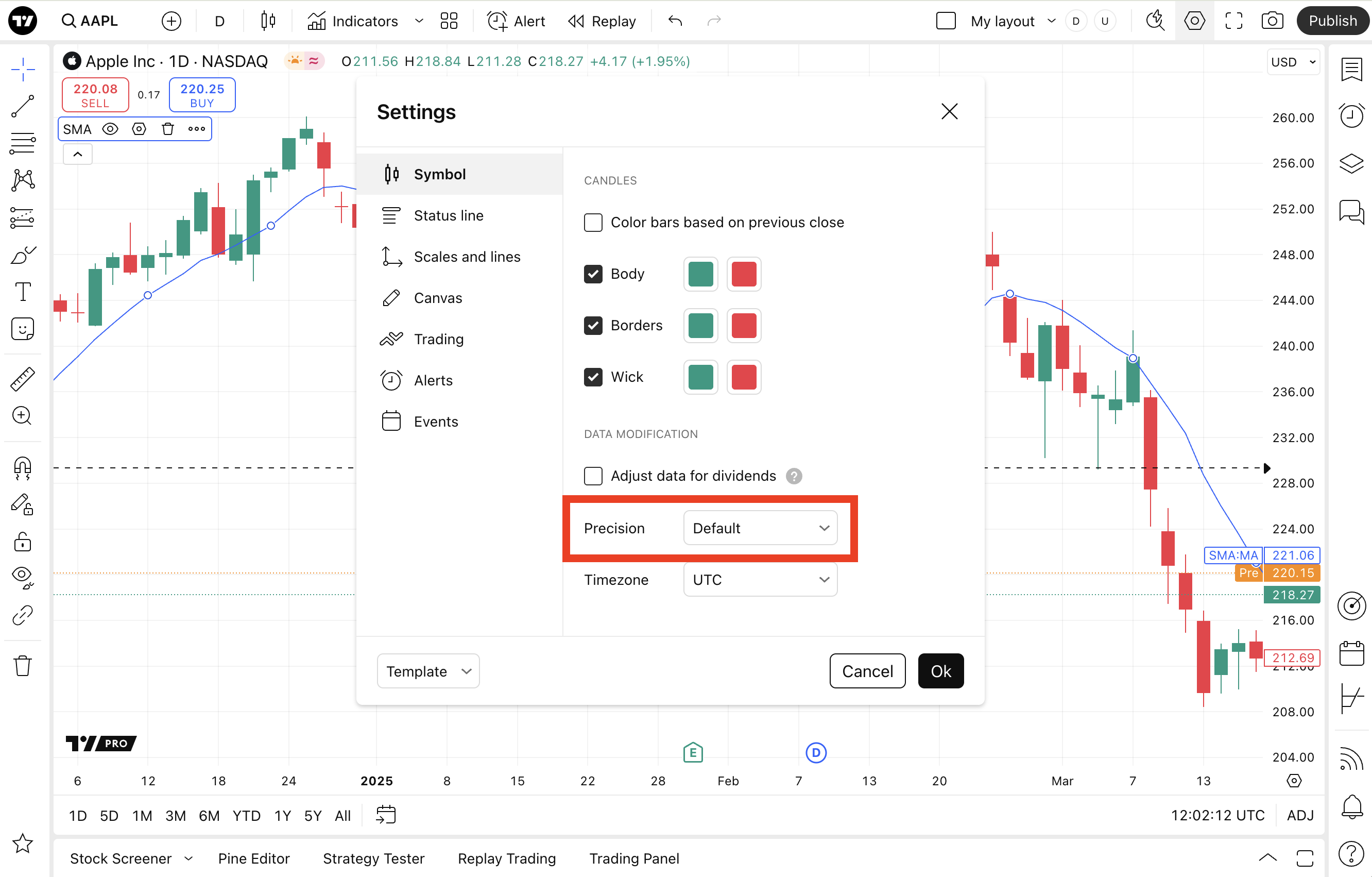This screenshot has width=1372, height=877.
Task: Expand the Timezone UTC dropdown
Action: click(x=760, y=579)
